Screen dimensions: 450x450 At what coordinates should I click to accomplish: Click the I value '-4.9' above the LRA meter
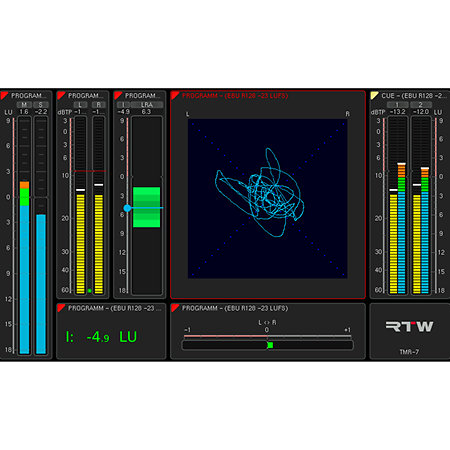point(124,112)
